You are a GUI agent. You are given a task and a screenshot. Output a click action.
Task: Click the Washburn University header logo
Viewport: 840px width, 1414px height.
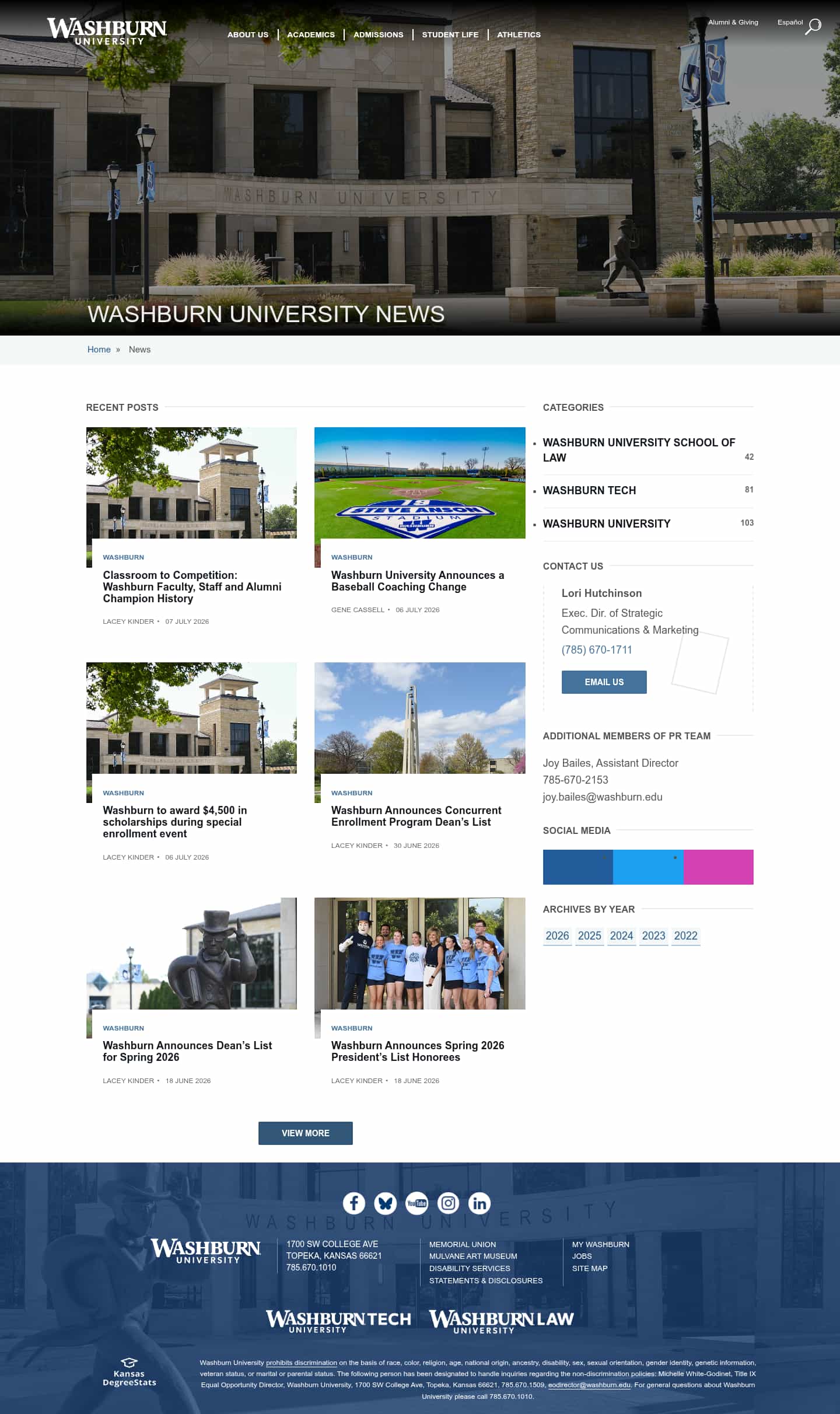coord(107,32)
